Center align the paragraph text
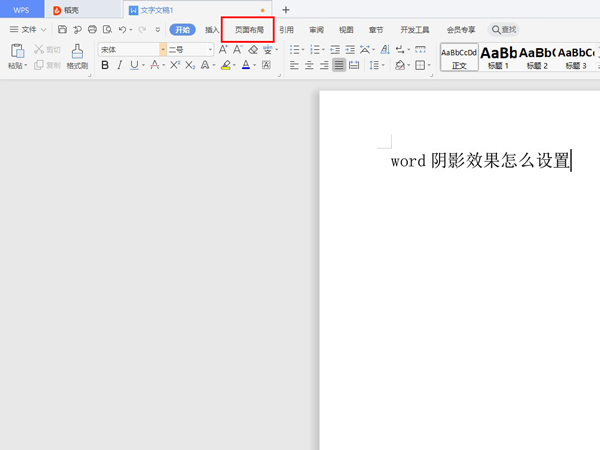This screenshot has height=450, width=600. 309,65
